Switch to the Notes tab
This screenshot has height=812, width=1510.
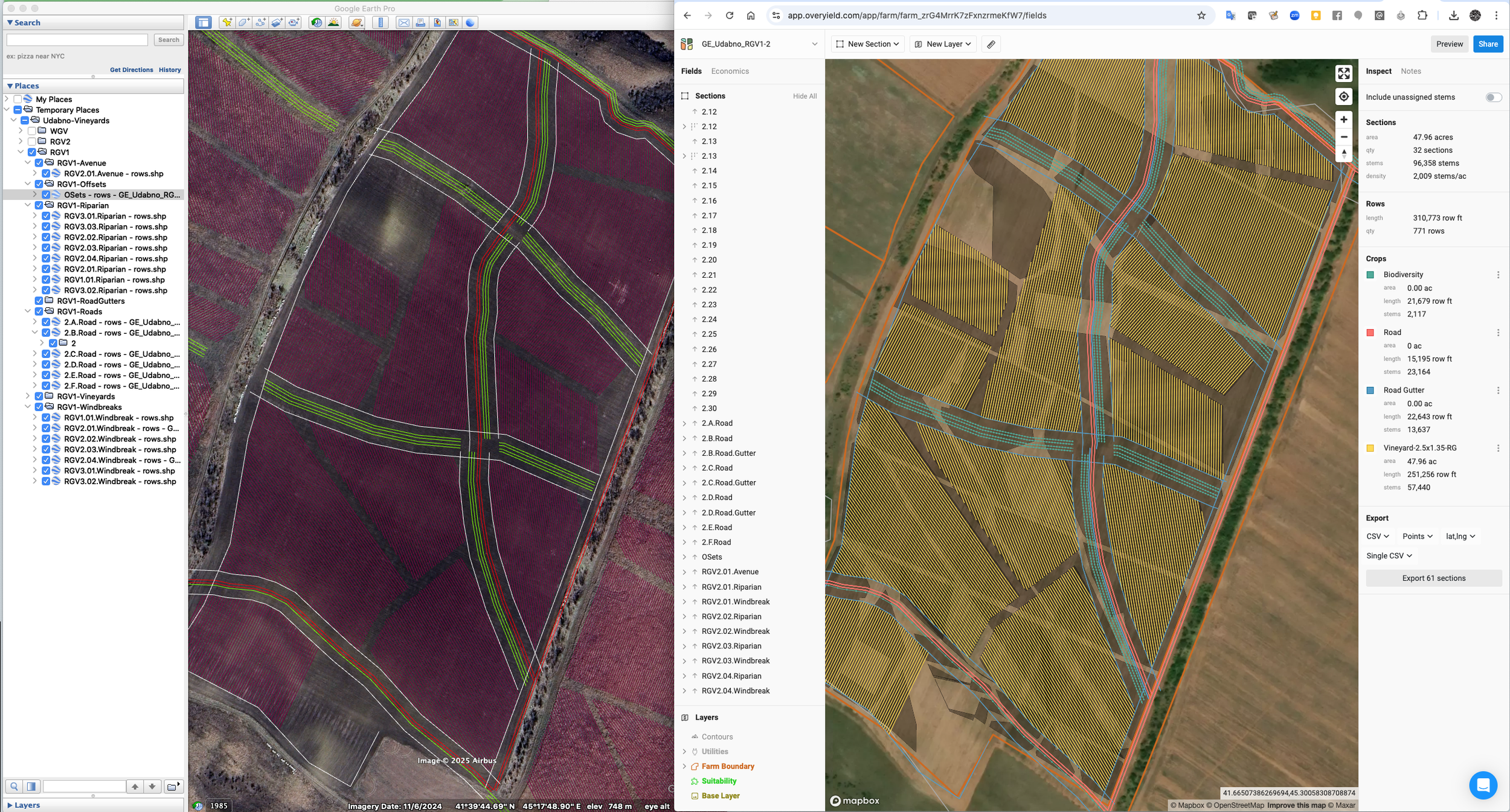[x=1410, y=71]
